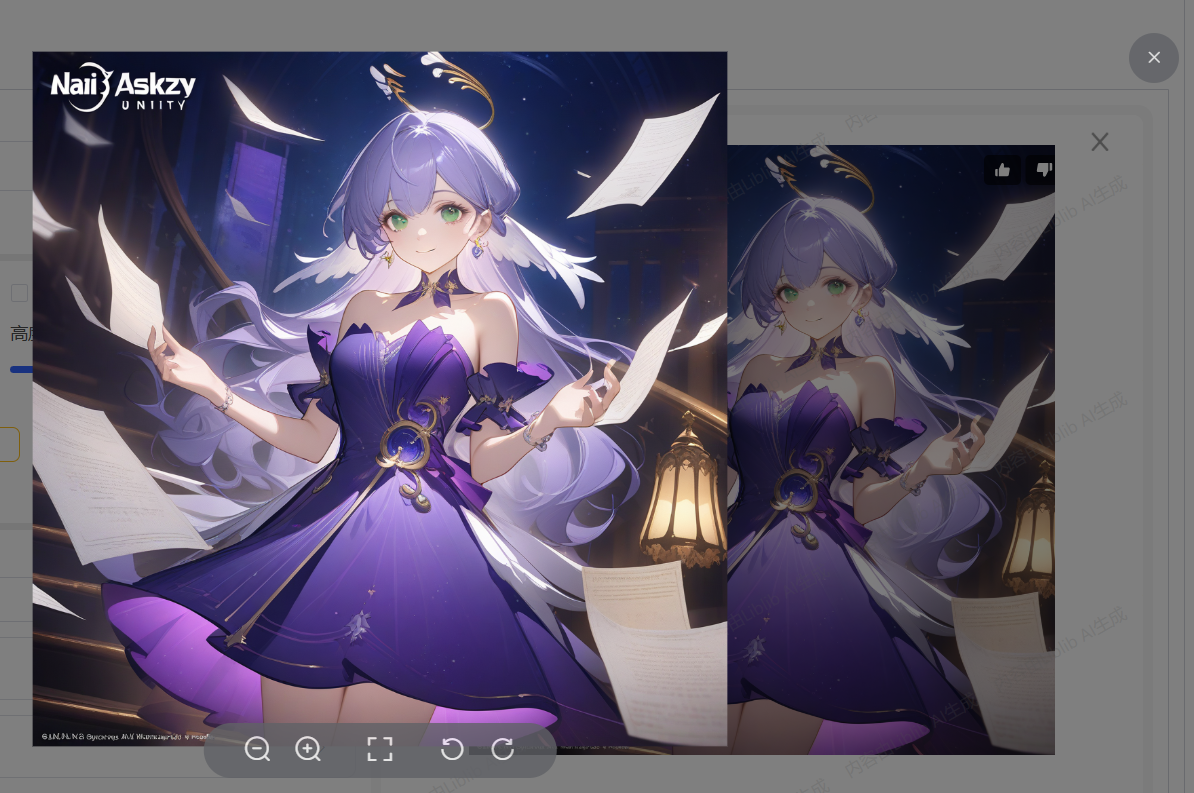1194x793 pixels.
Task: Close the image preview overlay
Action: point(1154,58)
